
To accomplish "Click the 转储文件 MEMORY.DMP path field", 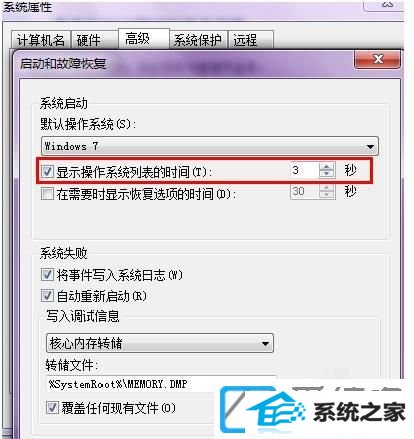I will pyautogui.click(x=162, y=384).
